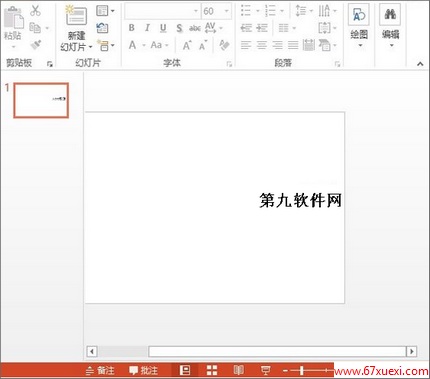Reset the slide layout icon

point(102,28)
